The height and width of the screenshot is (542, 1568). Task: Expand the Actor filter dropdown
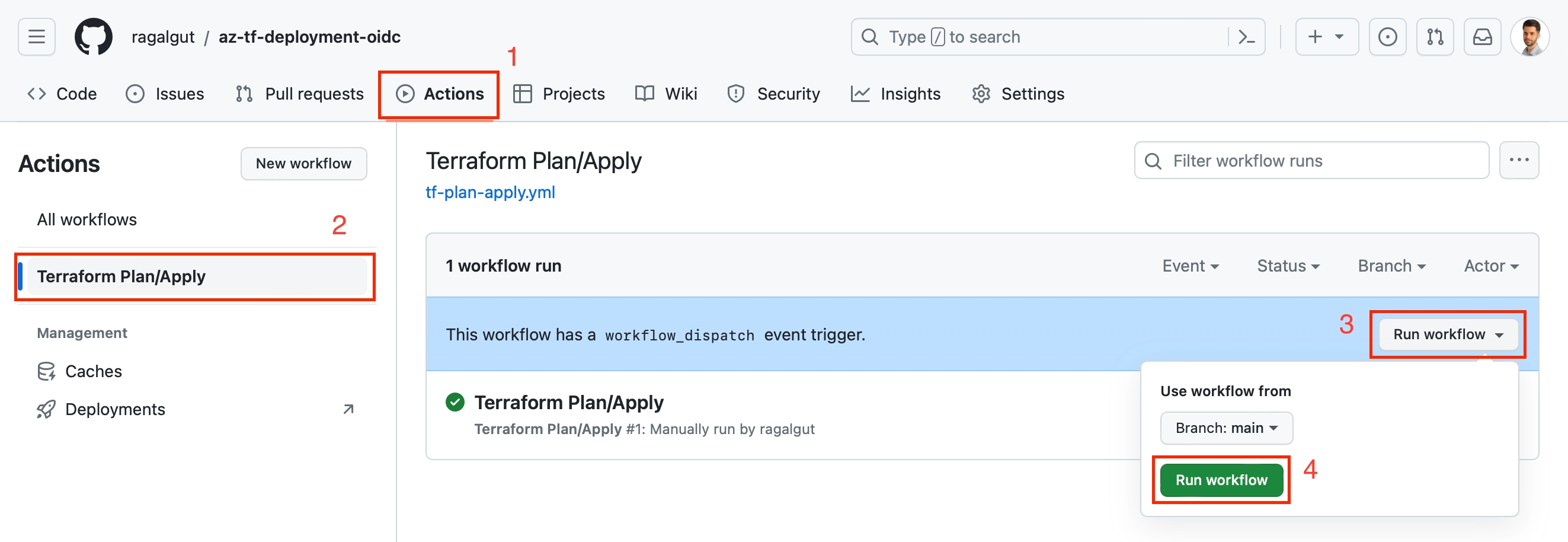point(1491,266)
